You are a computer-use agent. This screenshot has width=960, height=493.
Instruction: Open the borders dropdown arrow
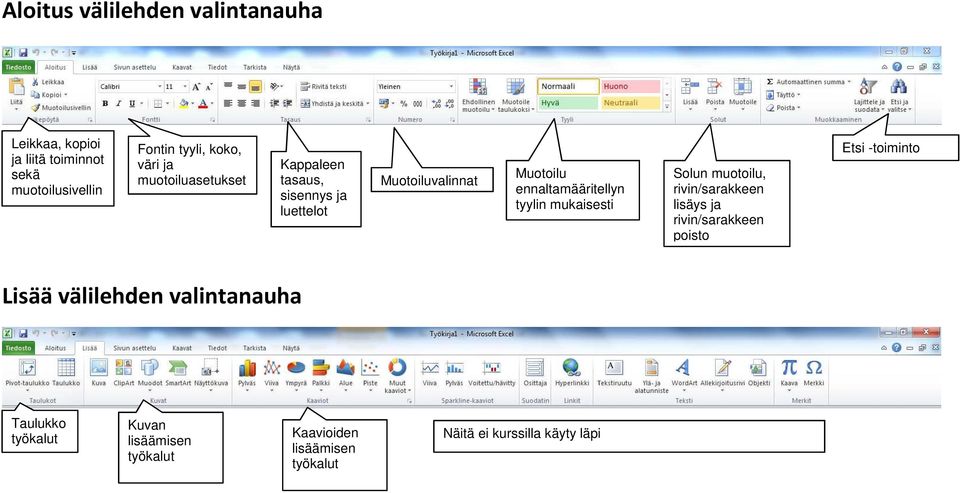pyautogui.click(x=168, y=103)
